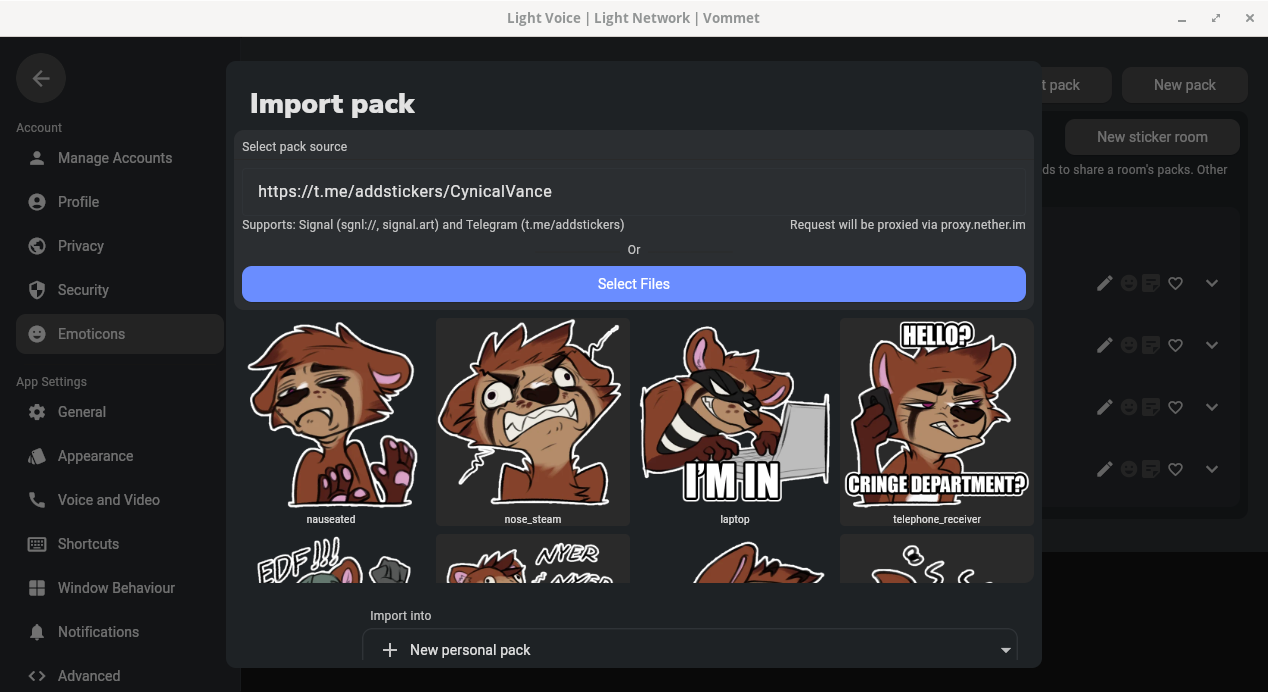Select the nauseated sticker thumbnail
This screenshot has width=1268, height=692.
[x=331, y=422]
